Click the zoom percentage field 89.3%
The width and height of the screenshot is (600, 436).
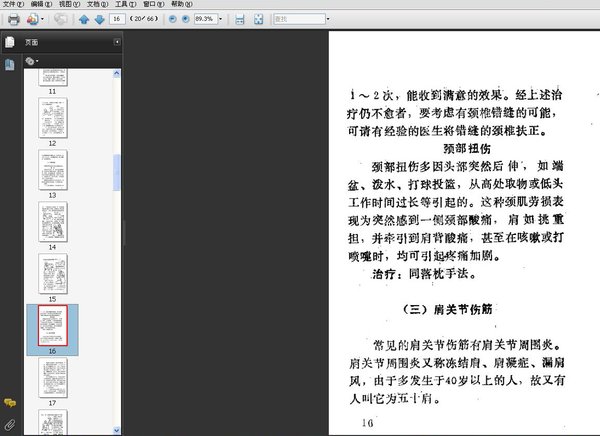tap(206, 19)
